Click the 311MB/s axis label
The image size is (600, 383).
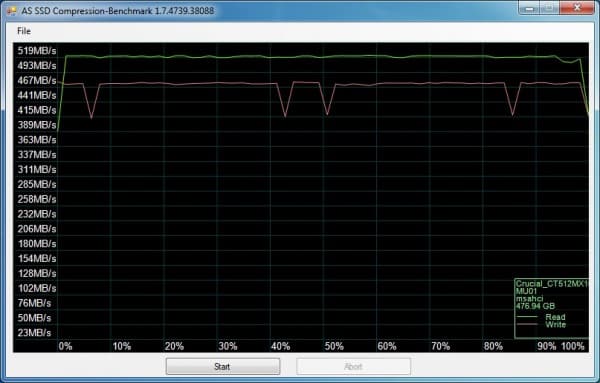tap(37, 169)
